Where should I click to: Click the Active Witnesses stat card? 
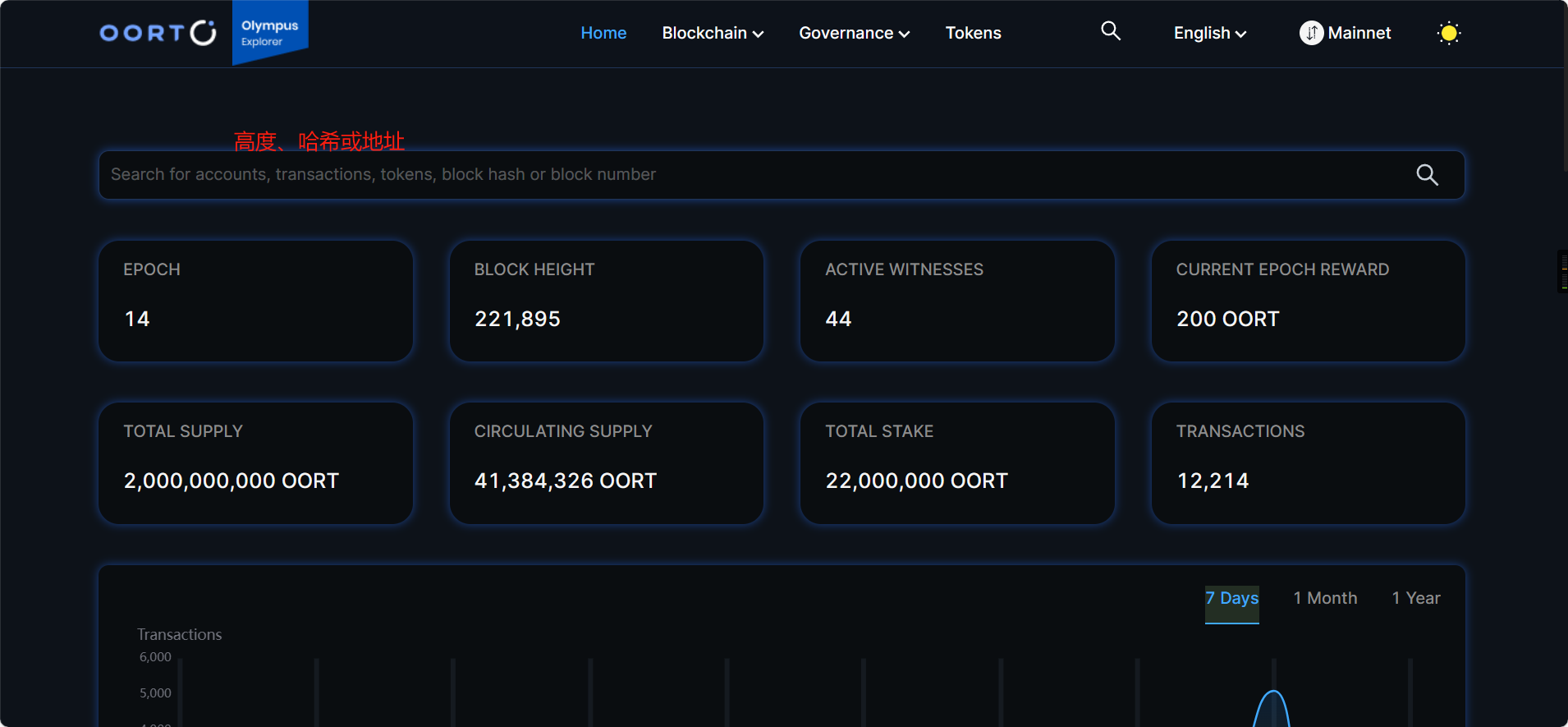tap(957, 301)
